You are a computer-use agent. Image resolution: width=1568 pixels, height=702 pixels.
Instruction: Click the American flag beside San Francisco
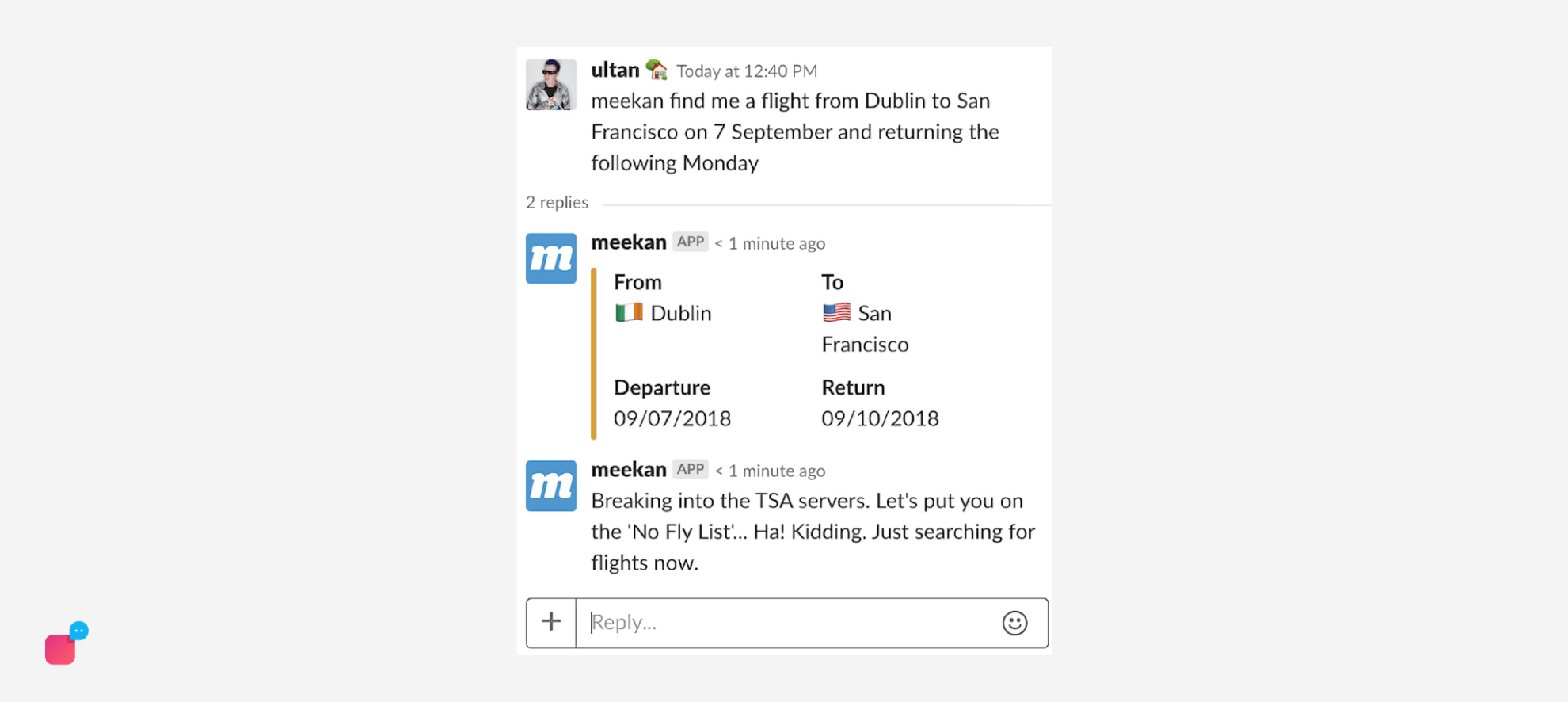point(835,312)
